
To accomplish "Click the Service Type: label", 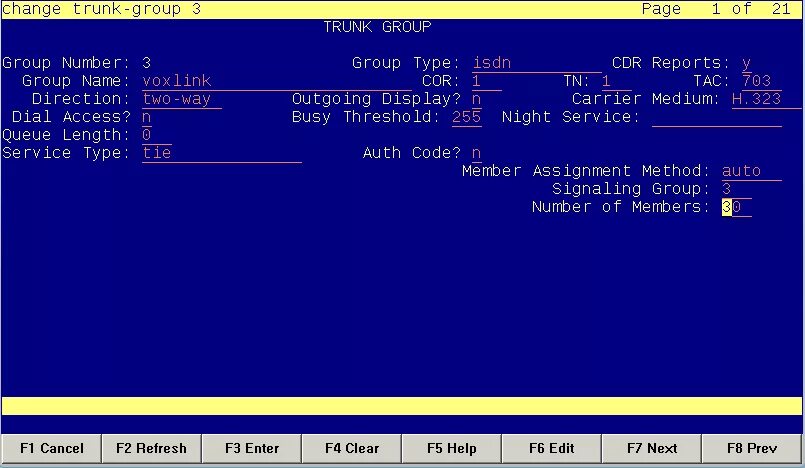I will tap(66, 153).
